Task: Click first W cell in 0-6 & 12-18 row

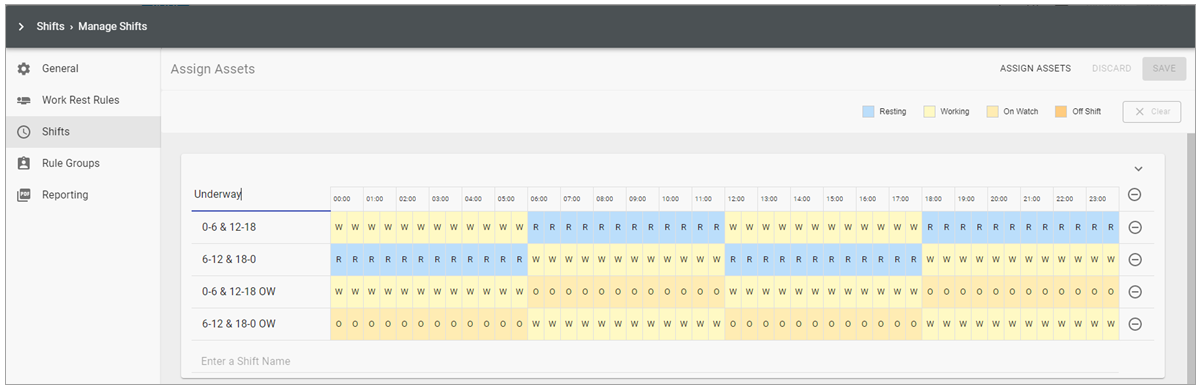Action: (x=339, y=227)
